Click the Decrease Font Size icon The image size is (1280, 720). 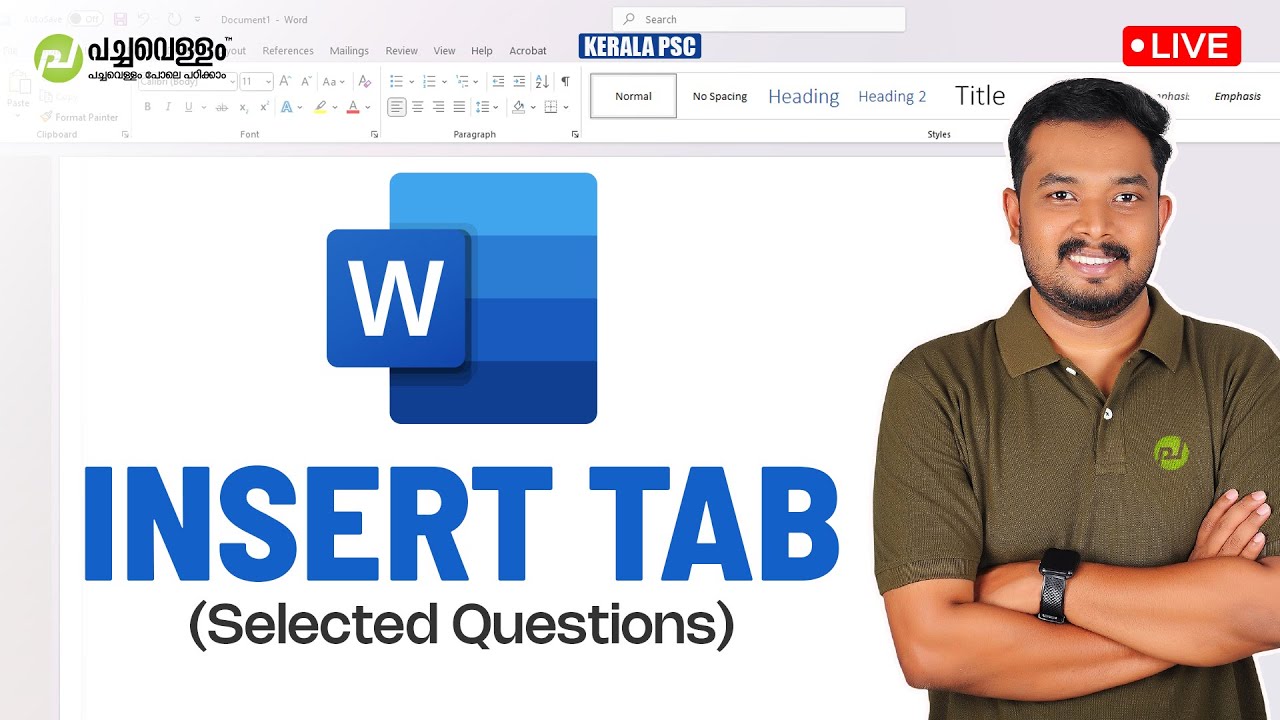pos(304,81)
